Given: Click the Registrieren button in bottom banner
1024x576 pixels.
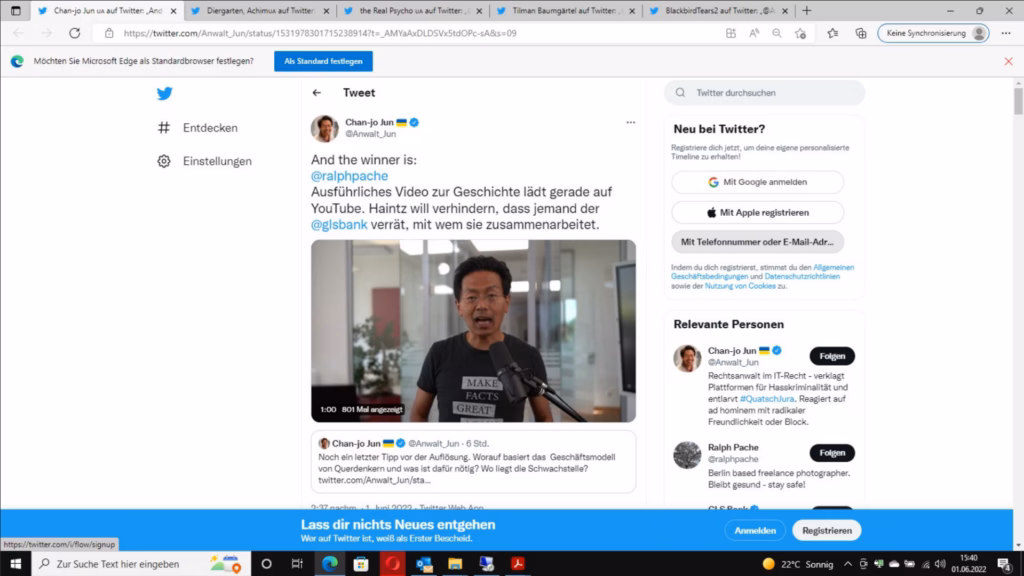Looking at the screenshot, I should (x=826, y=530).
